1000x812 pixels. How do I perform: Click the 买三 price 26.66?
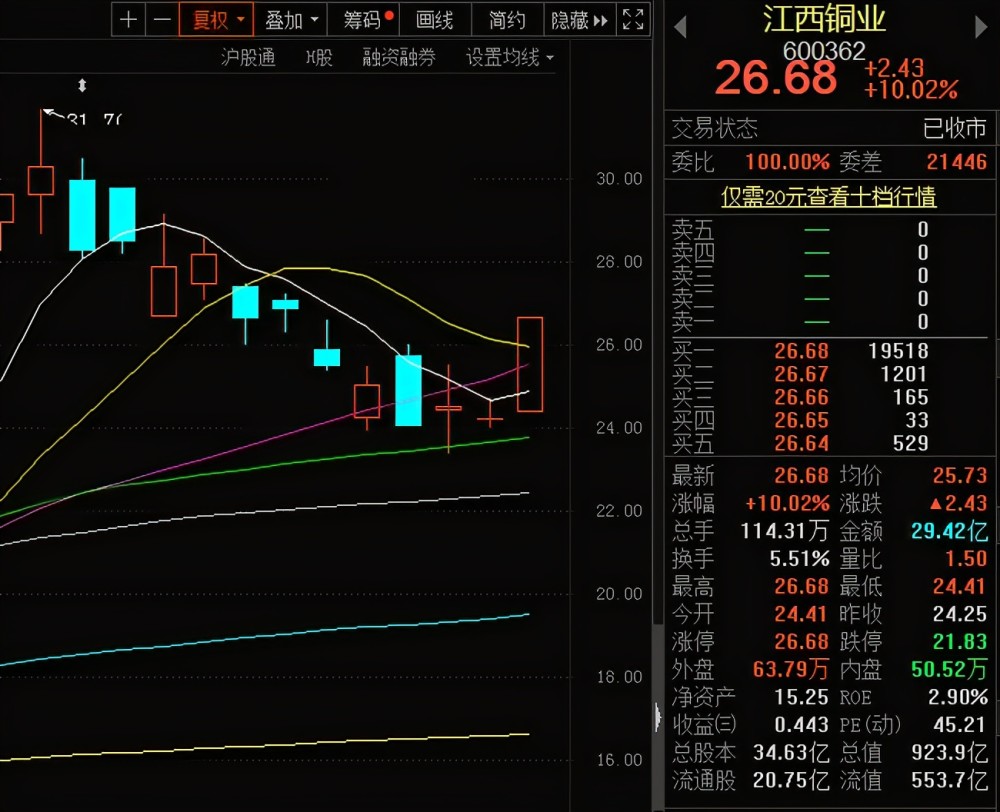(801, 397)
